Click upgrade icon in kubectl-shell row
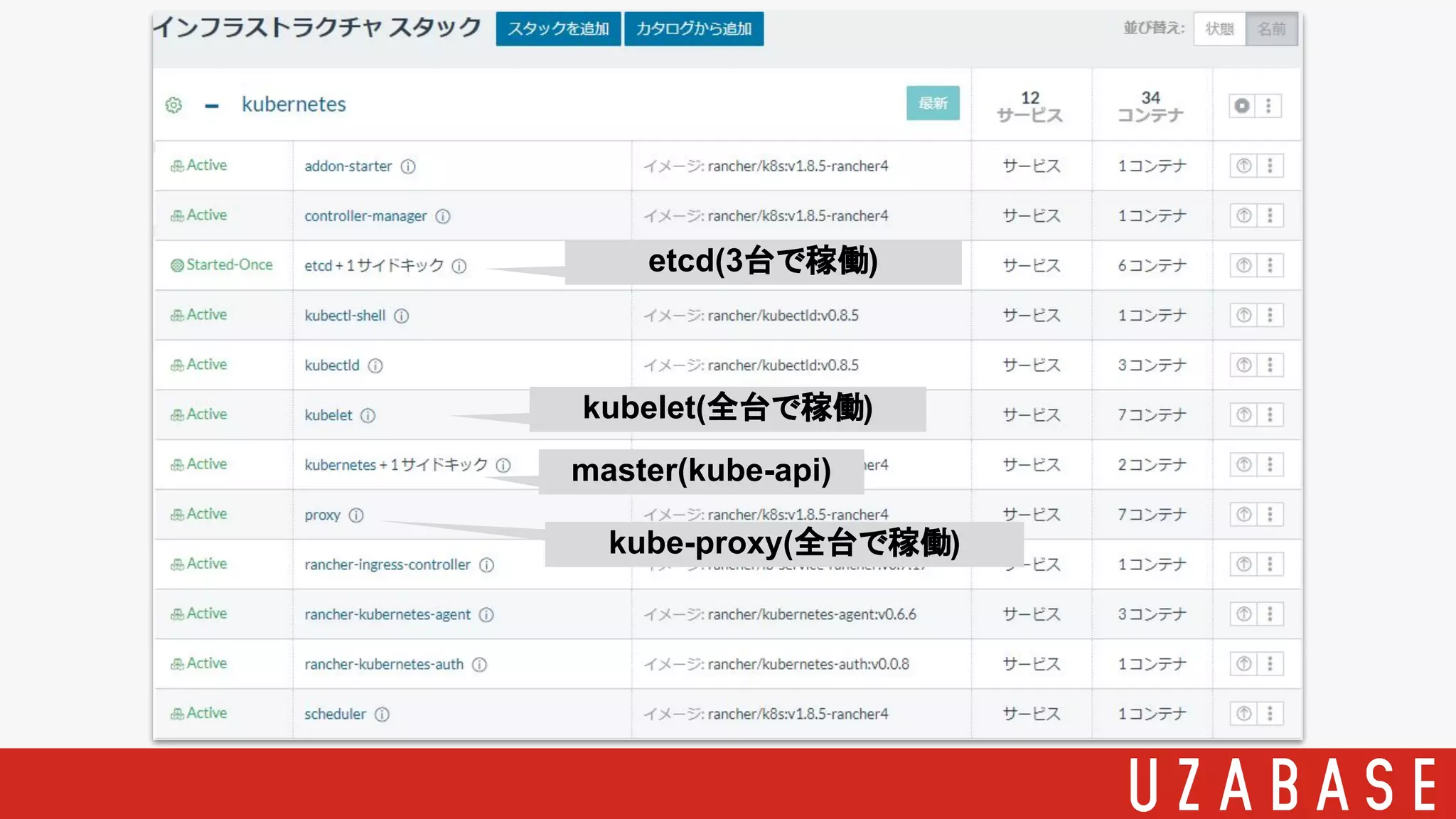Screen dimensions: 1456x819 tap(1243, 315)
